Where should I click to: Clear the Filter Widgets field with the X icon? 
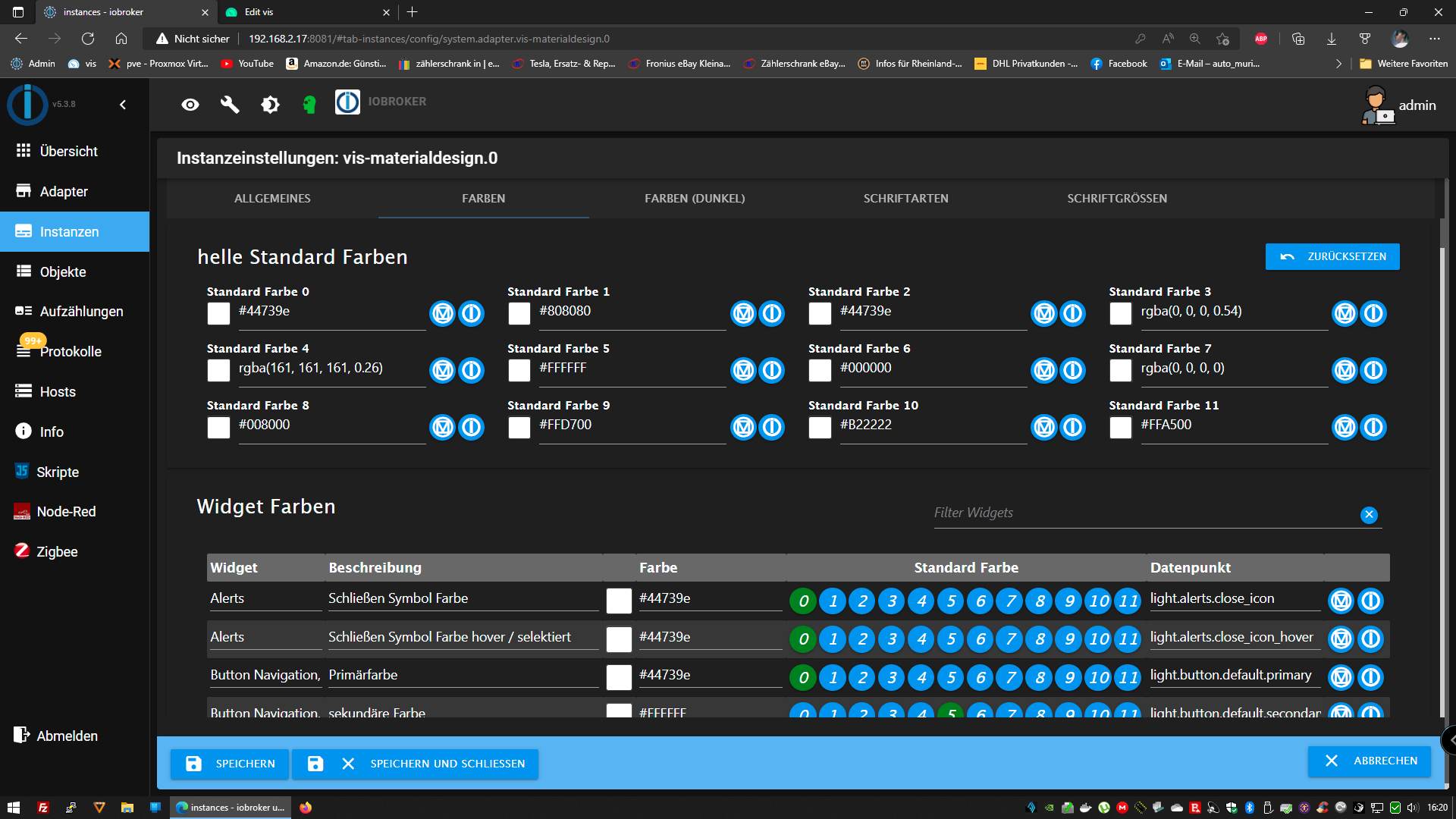[x=1369, y=515]
